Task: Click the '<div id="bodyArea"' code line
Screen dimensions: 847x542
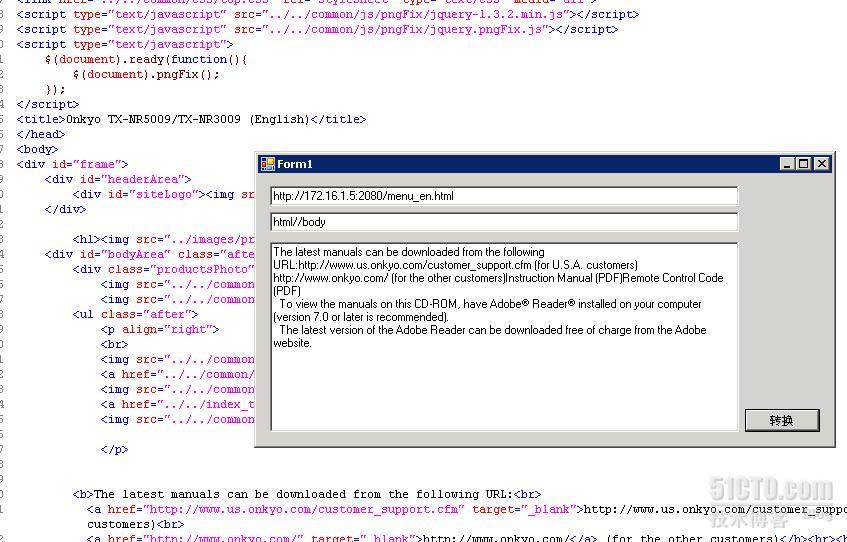Action: tap(150, 254)
